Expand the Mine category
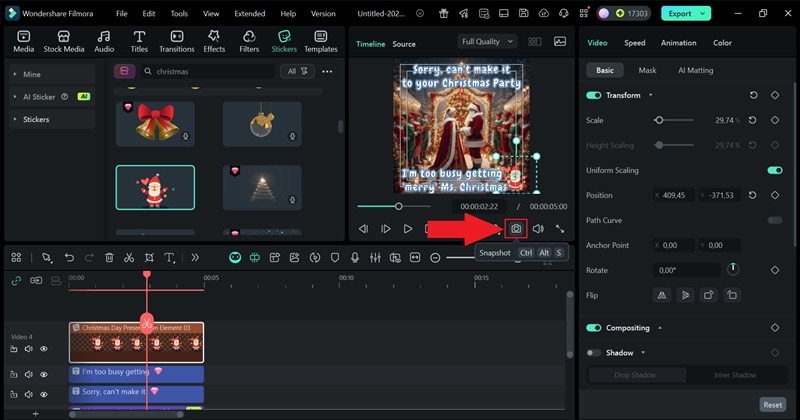 [15, 75]
